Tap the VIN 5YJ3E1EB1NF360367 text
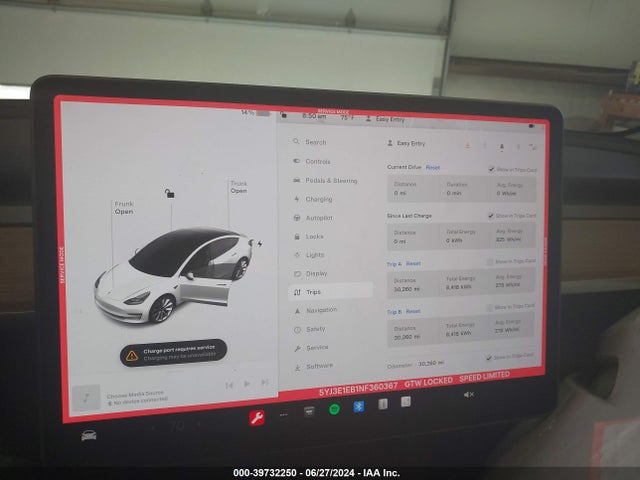 coord(358,390)
